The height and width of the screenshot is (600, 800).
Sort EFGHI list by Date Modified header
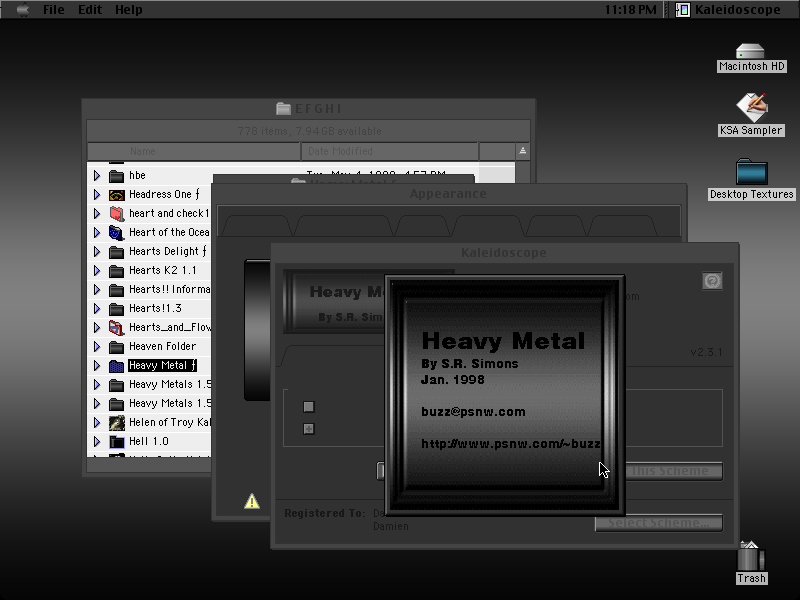click(390, 152)
